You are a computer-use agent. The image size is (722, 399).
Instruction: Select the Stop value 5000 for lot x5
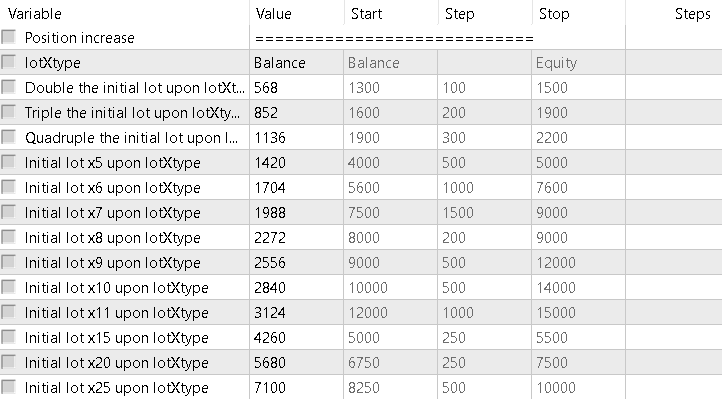(x=578, y=162)
